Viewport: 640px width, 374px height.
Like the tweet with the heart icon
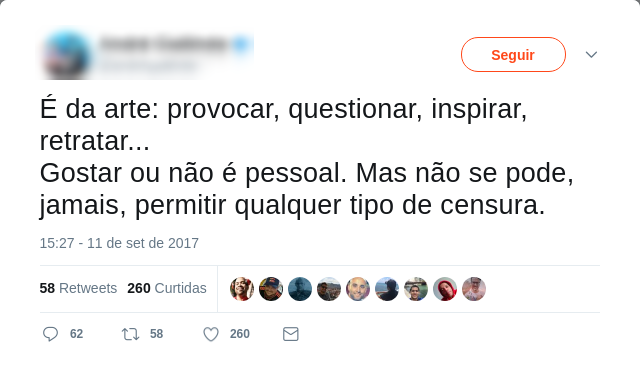coord(211,334)
